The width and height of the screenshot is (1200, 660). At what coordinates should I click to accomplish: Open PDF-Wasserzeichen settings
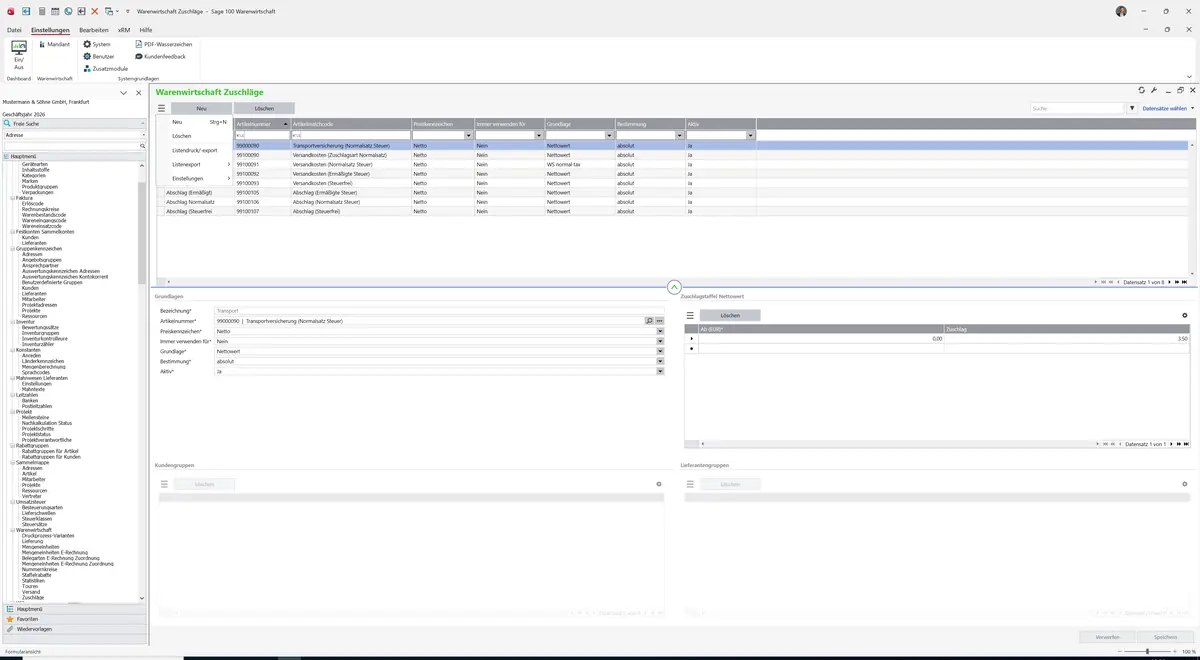(x=164, y=45)
